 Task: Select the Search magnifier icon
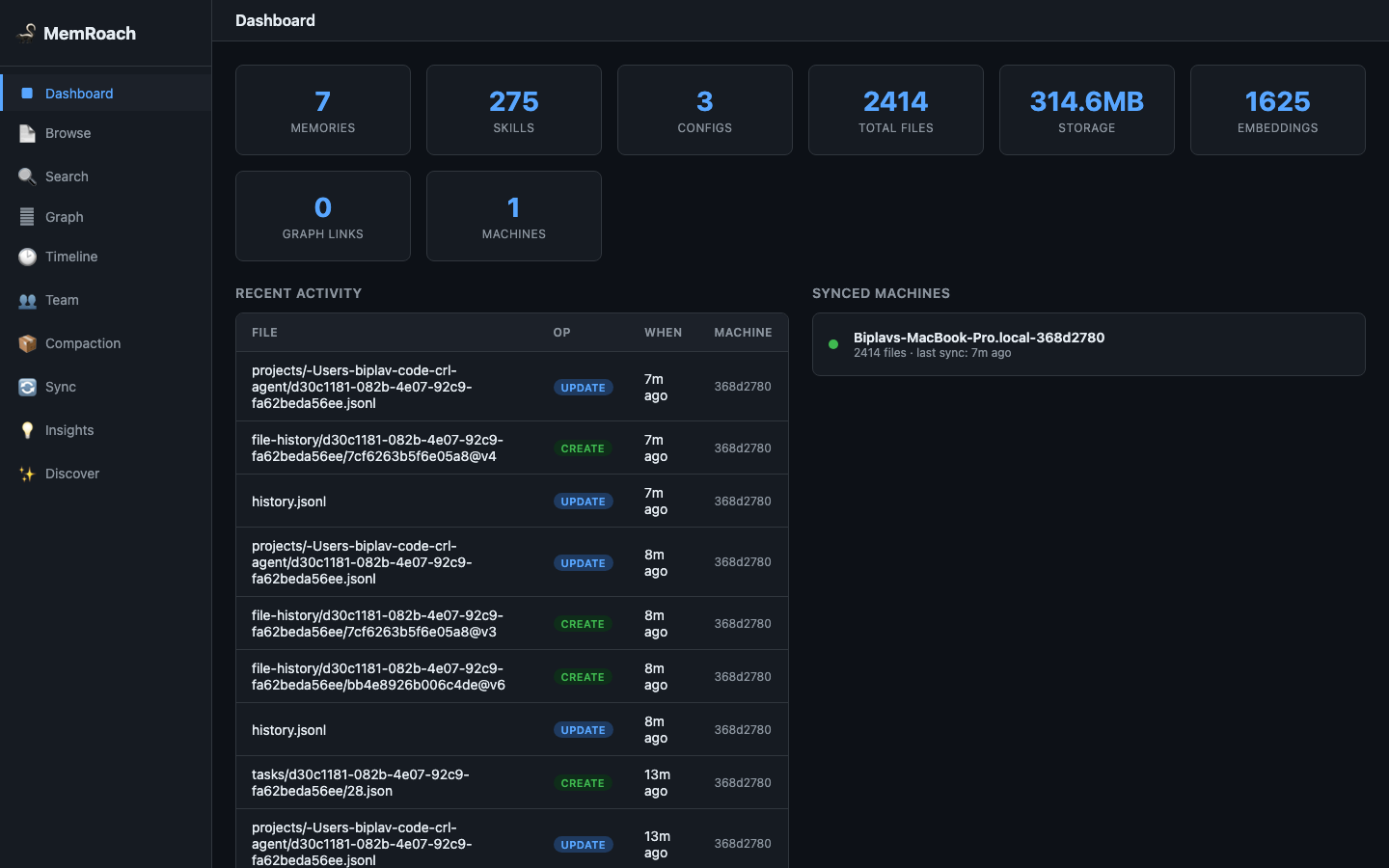[x=27, y=176]
